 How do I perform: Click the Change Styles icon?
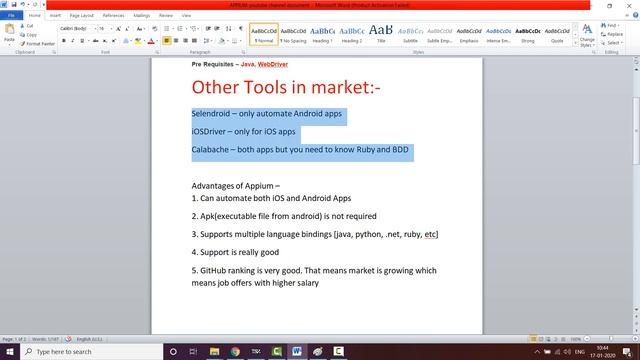tap(587, 29)
